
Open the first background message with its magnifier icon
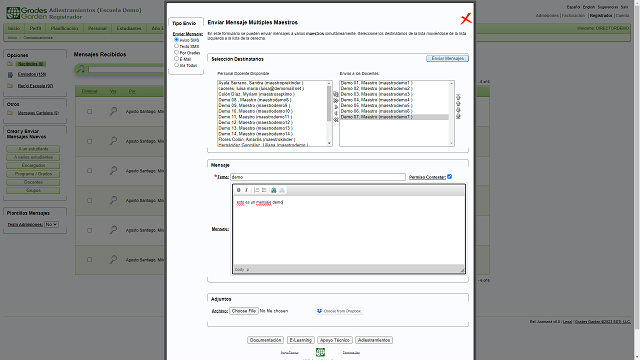coord(113,111)
